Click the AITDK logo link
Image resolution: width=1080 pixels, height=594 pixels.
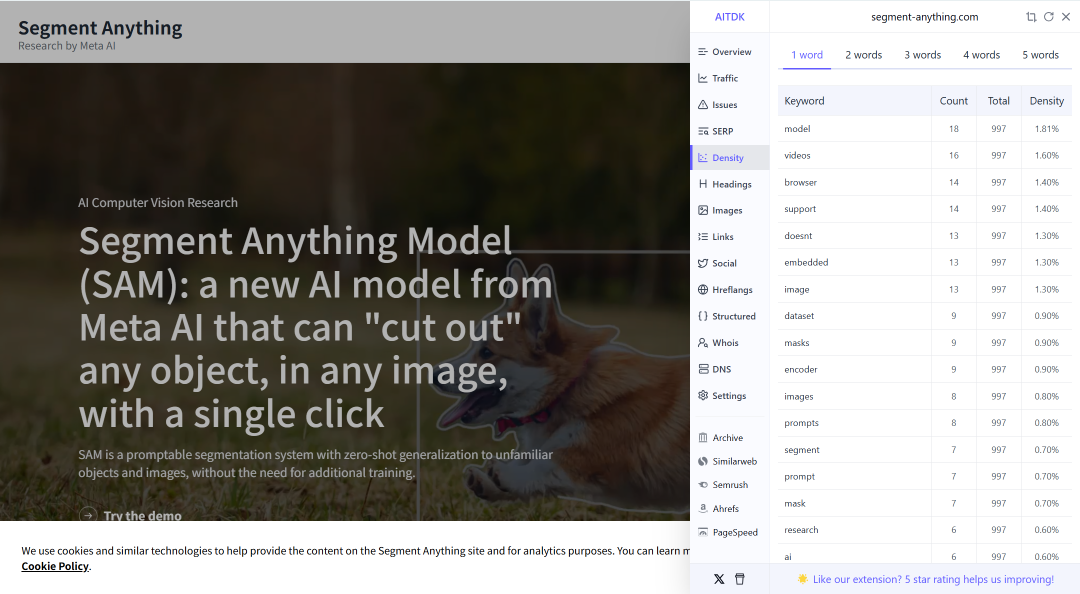pos(729,17)
